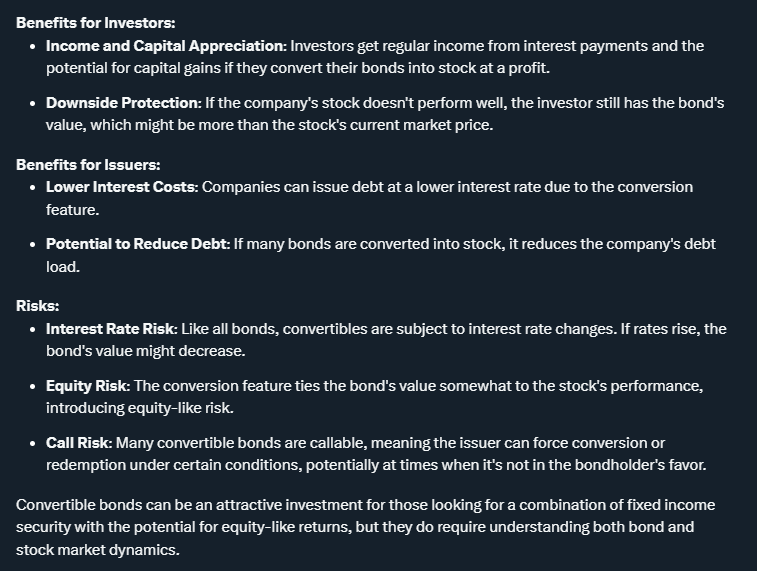Click the text 'introducing equity-like risk.'
The image size is (757, 571).
[140, 408]
